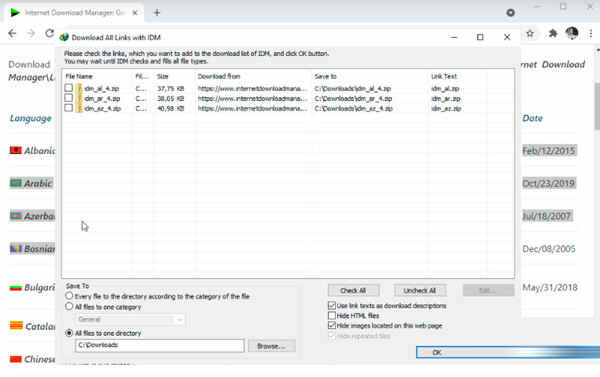Click idm_az_4.zip zip file icon

79,108
